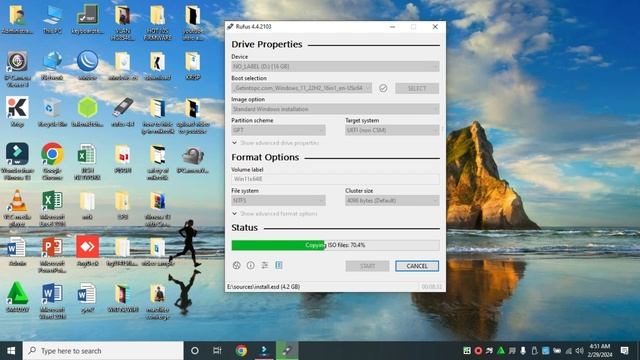Open the Krisp K desktop shortcut
The width and height of the screenshot is (640, 360).
tap(17, 112)
